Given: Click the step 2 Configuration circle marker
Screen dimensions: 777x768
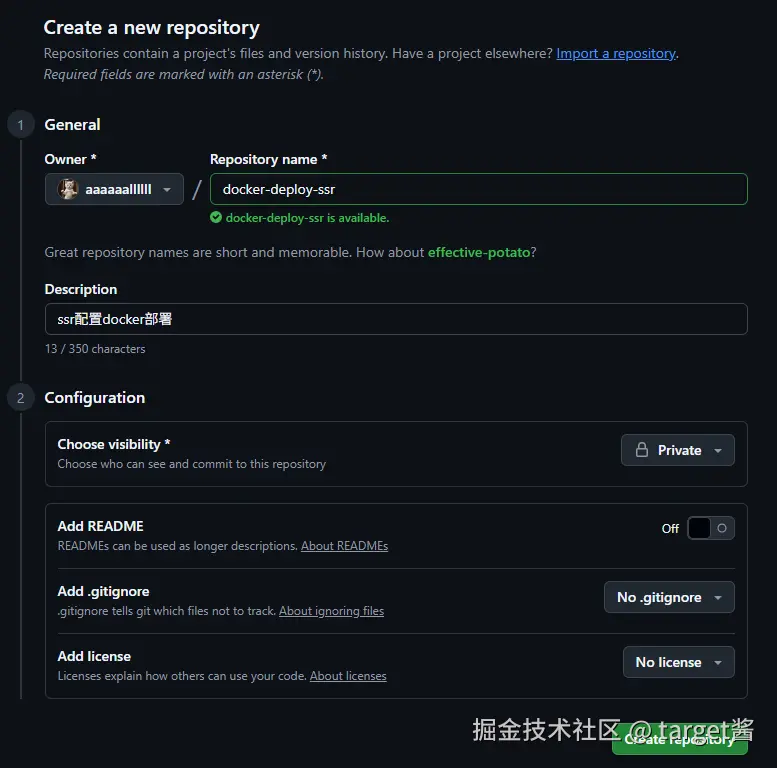Looking at the screenshot, I should coord(20,398).
